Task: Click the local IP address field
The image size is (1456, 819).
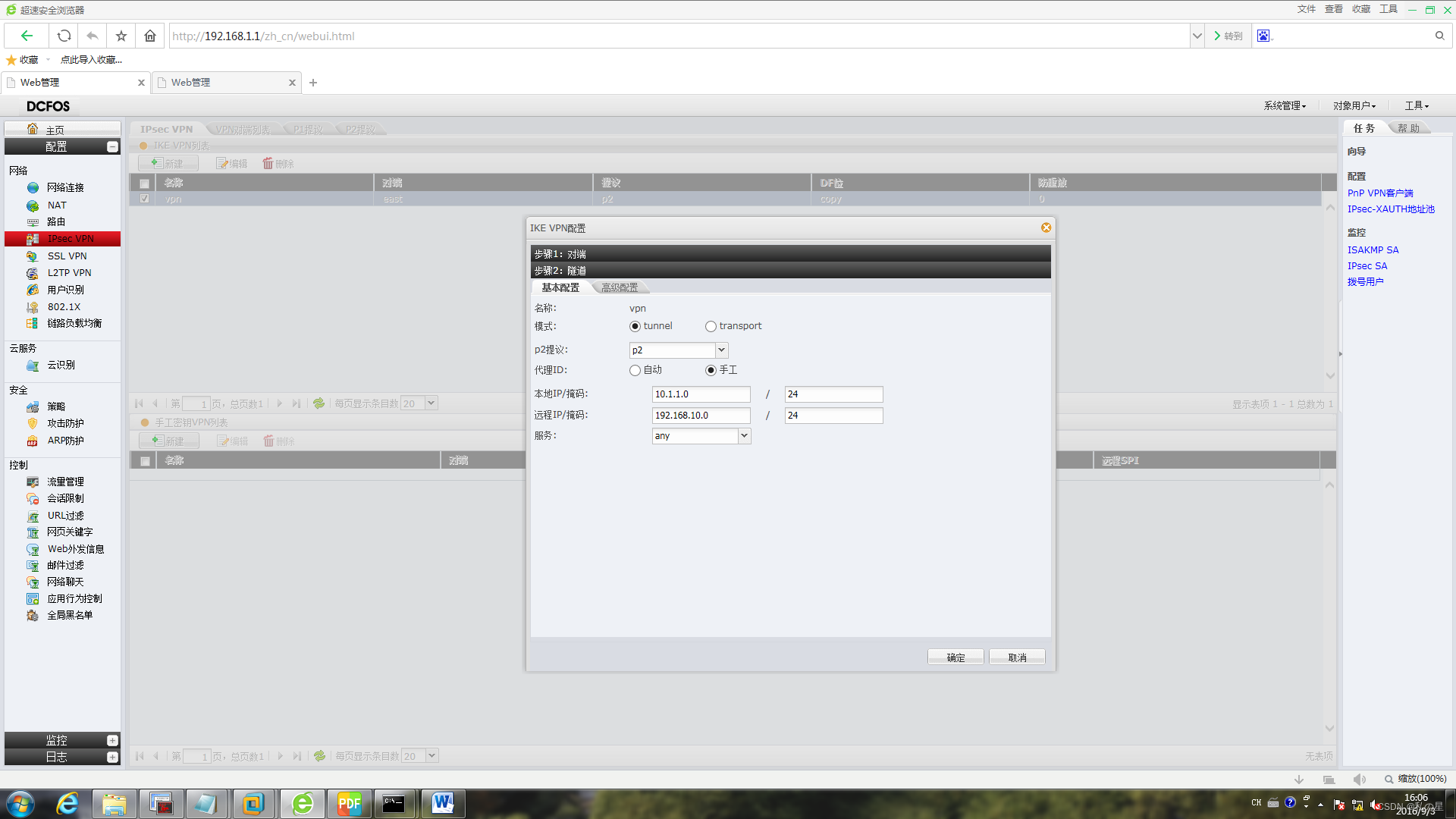Action: 701,394
